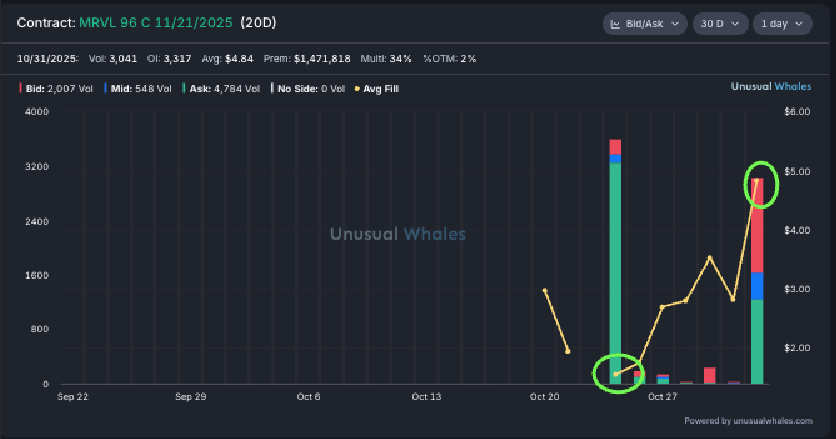836x439 pixels.
Task: Click the Multi: 34% statistic
Action: click(x=386, y=59)
